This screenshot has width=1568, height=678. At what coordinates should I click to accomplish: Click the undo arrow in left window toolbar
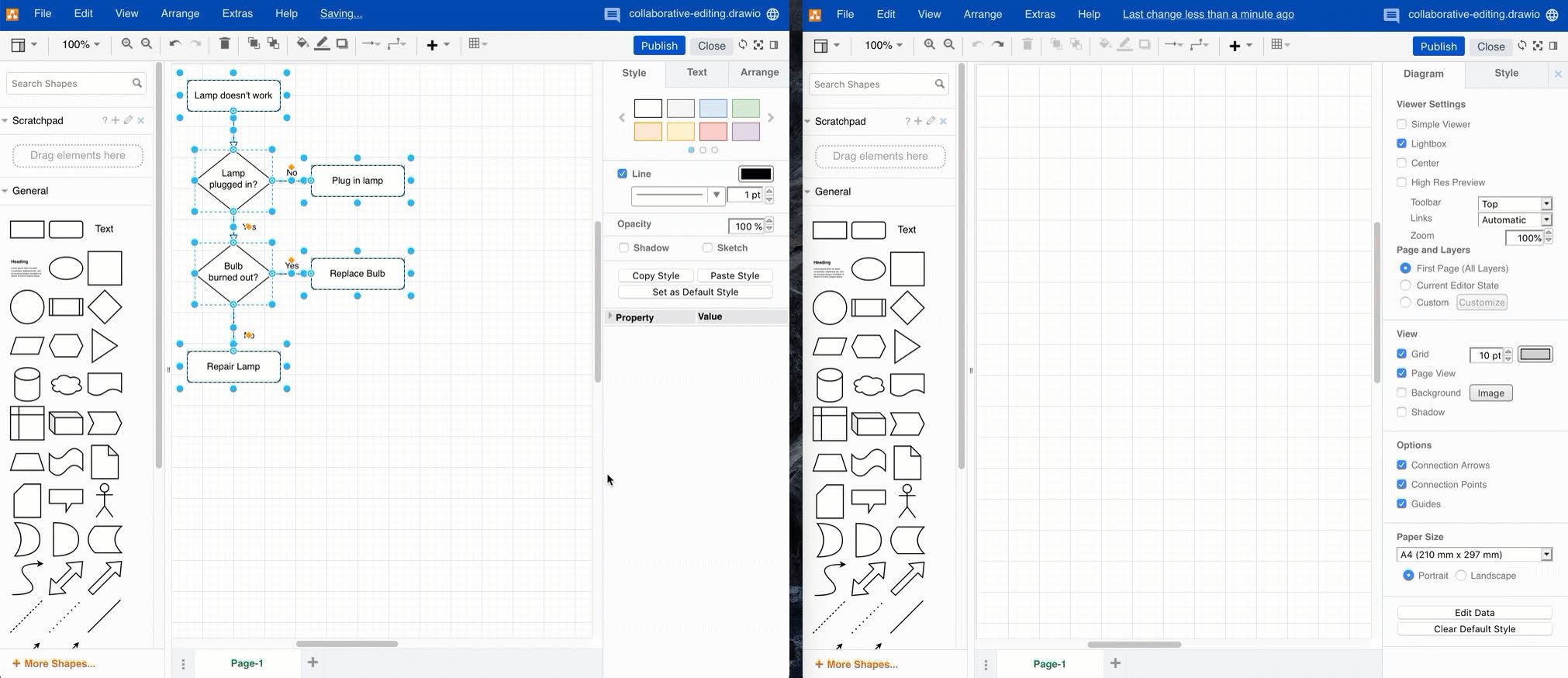click(175, 44)
